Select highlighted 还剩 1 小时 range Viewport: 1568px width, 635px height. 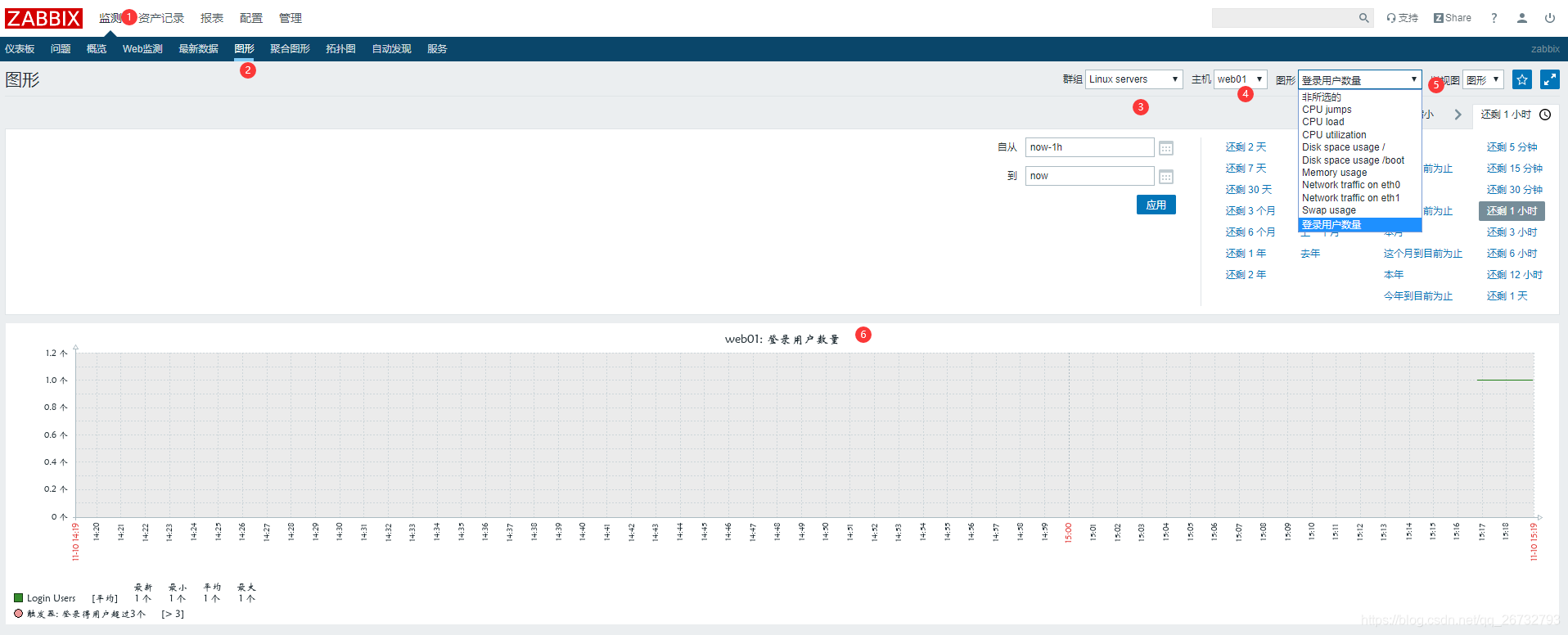1512,211
